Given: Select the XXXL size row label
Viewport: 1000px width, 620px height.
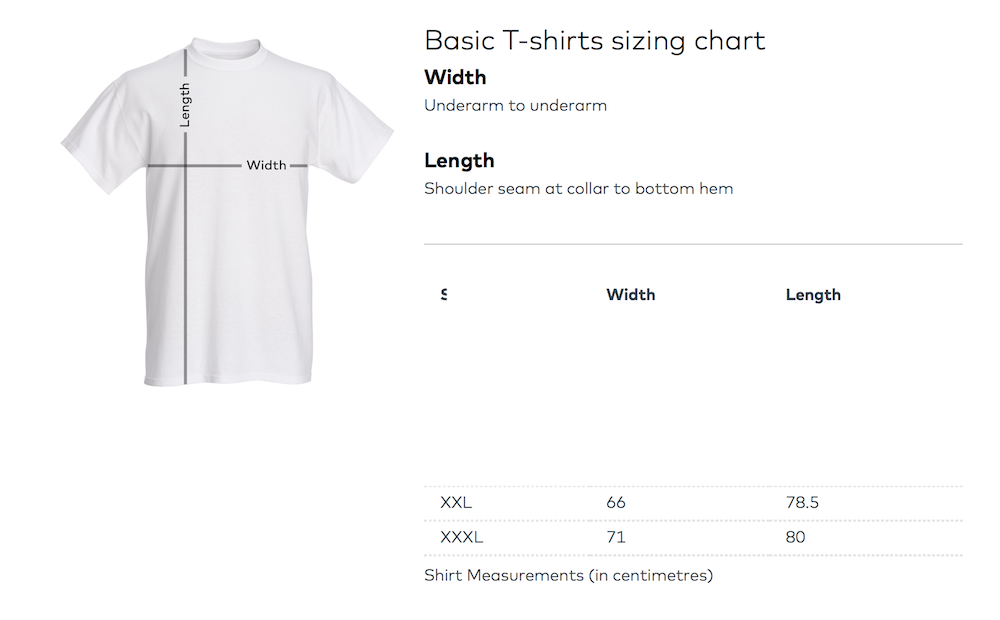Looking at the screenshot, I should click(x=461, y=537).
